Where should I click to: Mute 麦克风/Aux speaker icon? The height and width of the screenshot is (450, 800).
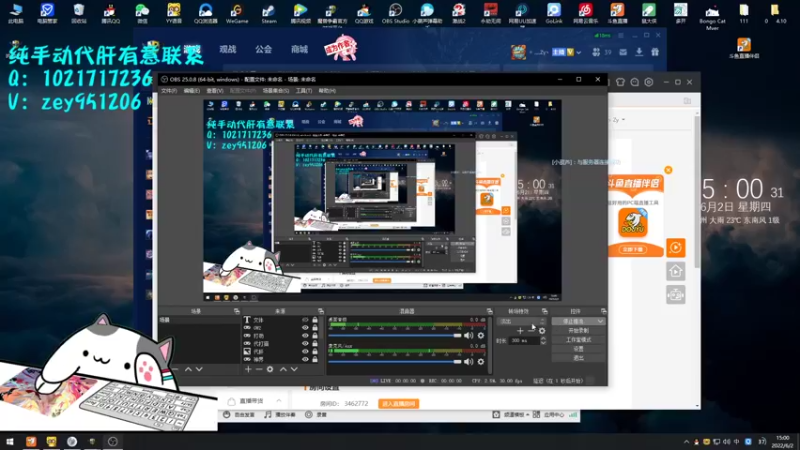[468, 362]
